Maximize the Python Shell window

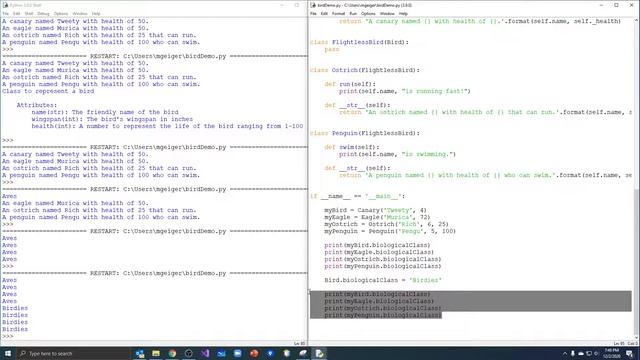coord(297,5)
